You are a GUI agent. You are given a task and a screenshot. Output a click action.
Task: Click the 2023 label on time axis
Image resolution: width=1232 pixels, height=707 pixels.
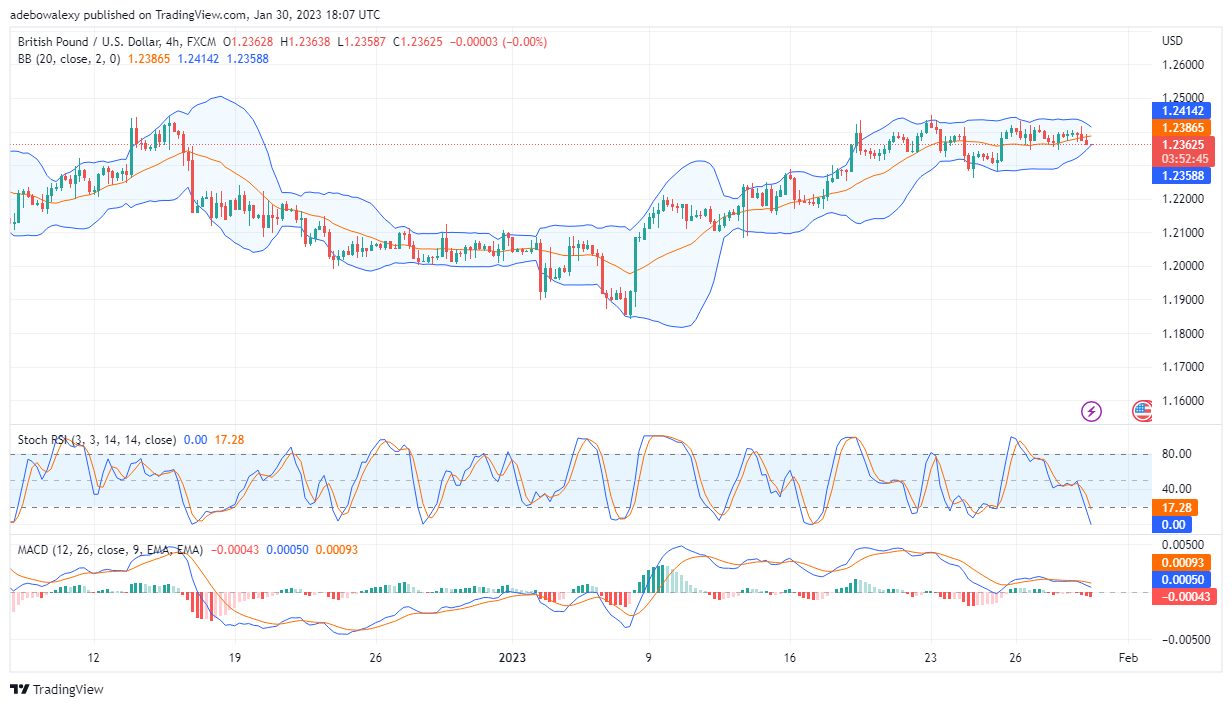click(511, 658)
